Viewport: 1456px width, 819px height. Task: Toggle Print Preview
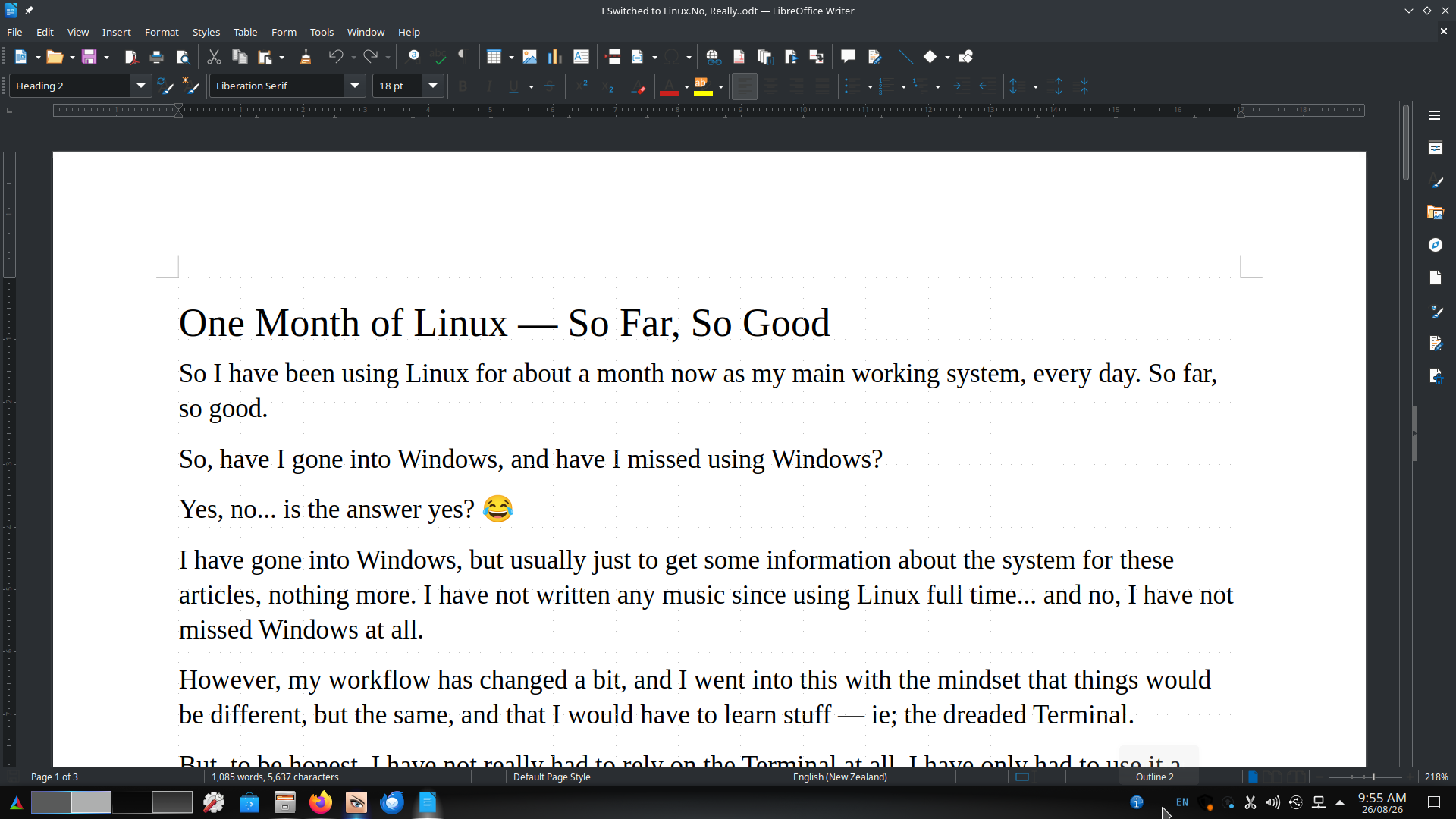click(182, 57)
